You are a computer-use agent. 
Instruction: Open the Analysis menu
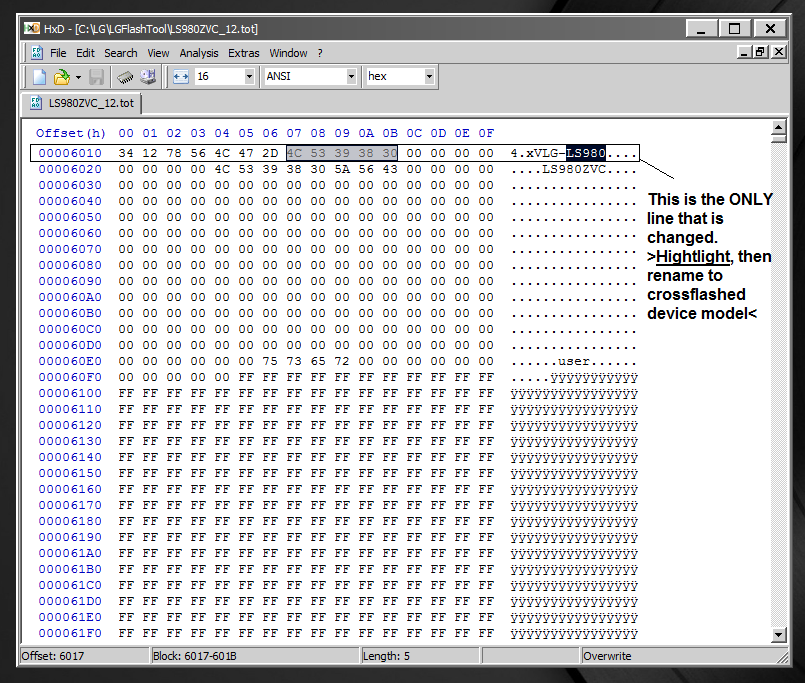pos(199,53)
